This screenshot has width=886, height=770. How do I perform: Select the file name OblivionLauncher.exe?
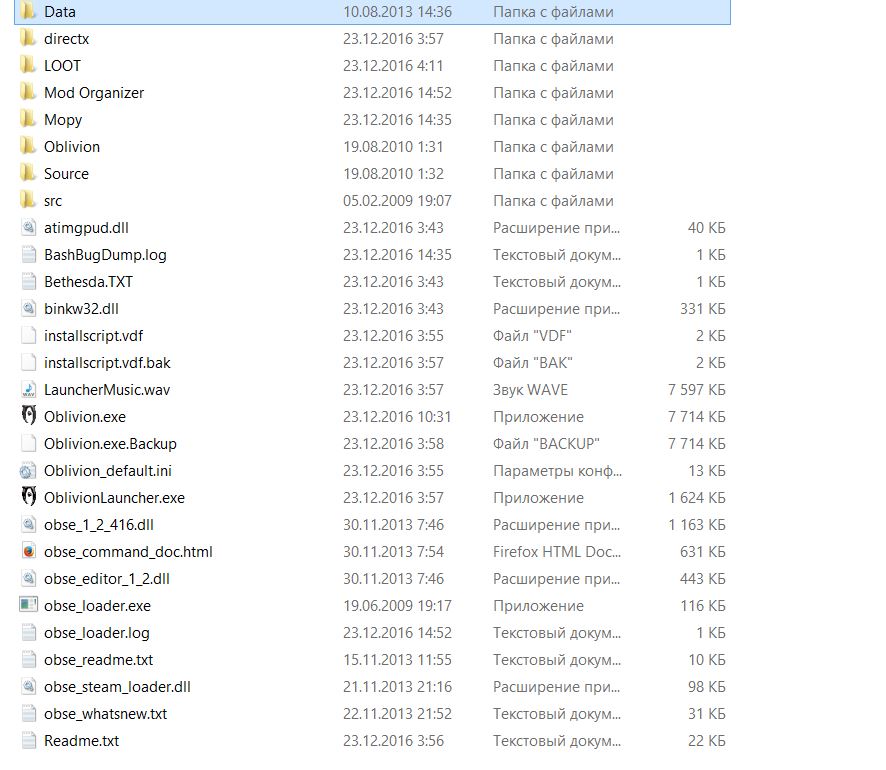point(115,498)
